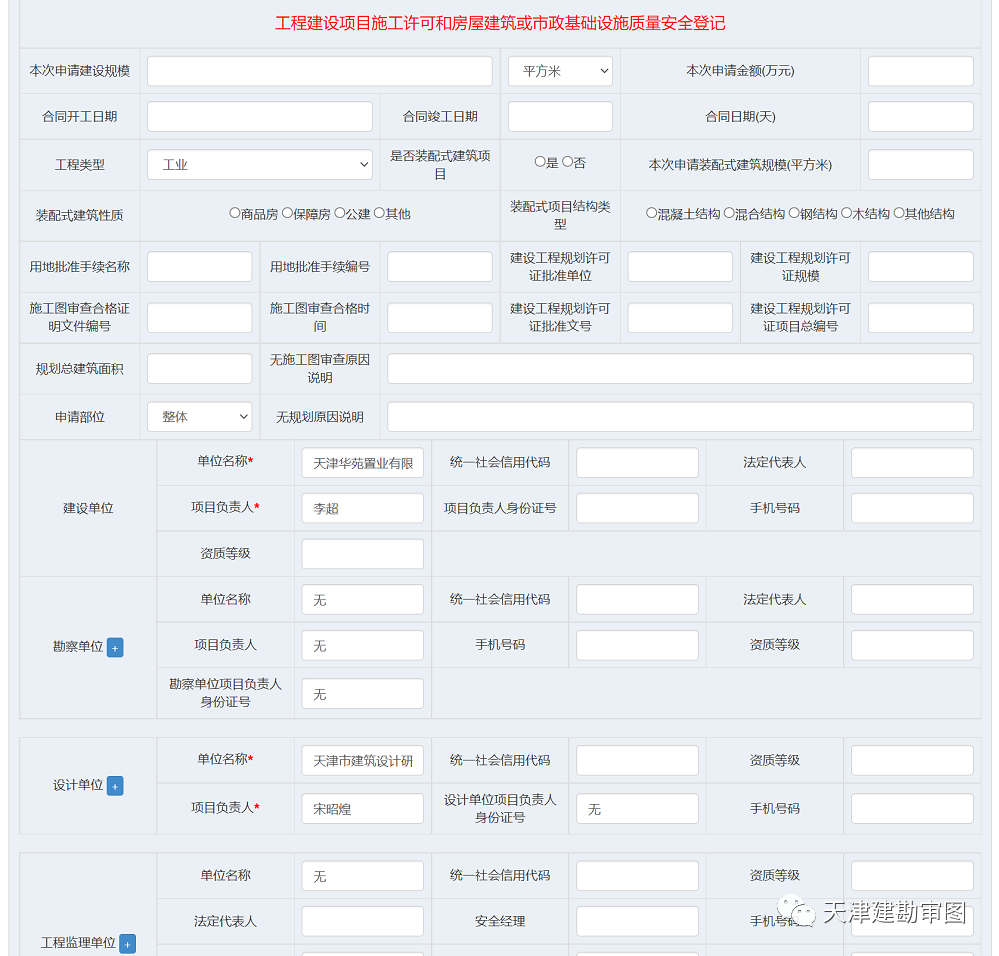Screen dimensions: 999x956
Task: Edit 勘察单位 单位名称 field
Action: [363, 599]
